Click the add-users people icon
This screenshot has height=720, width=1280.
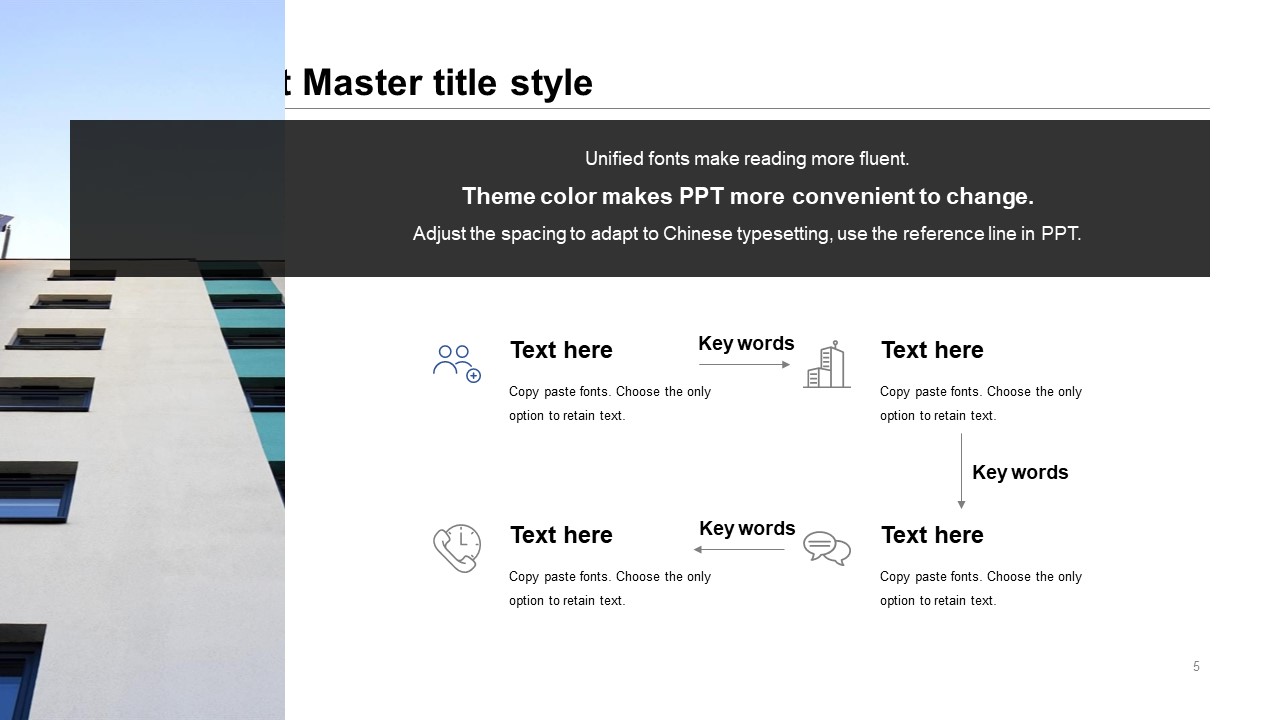[x=457, y=363]
